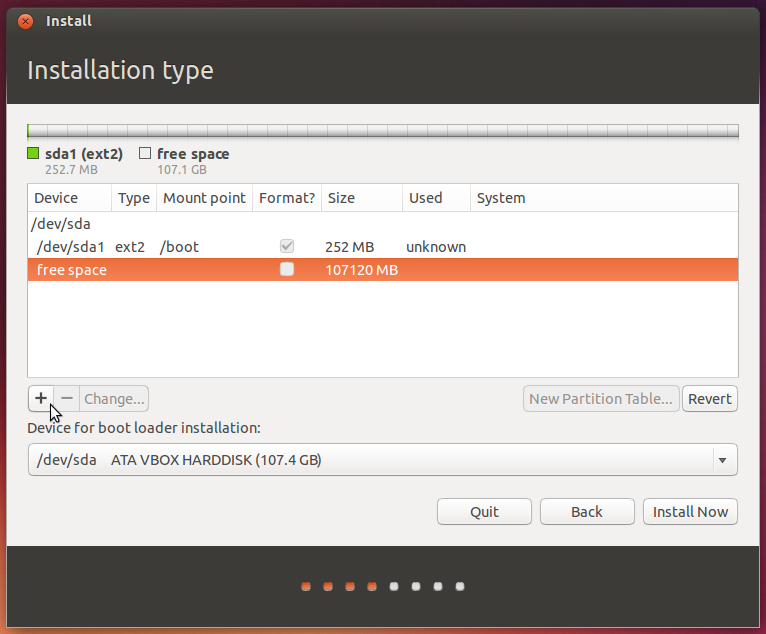Select the /dev/sda disk row
Image resolution: width=766 pixels, height=634 pixels.
383,224
